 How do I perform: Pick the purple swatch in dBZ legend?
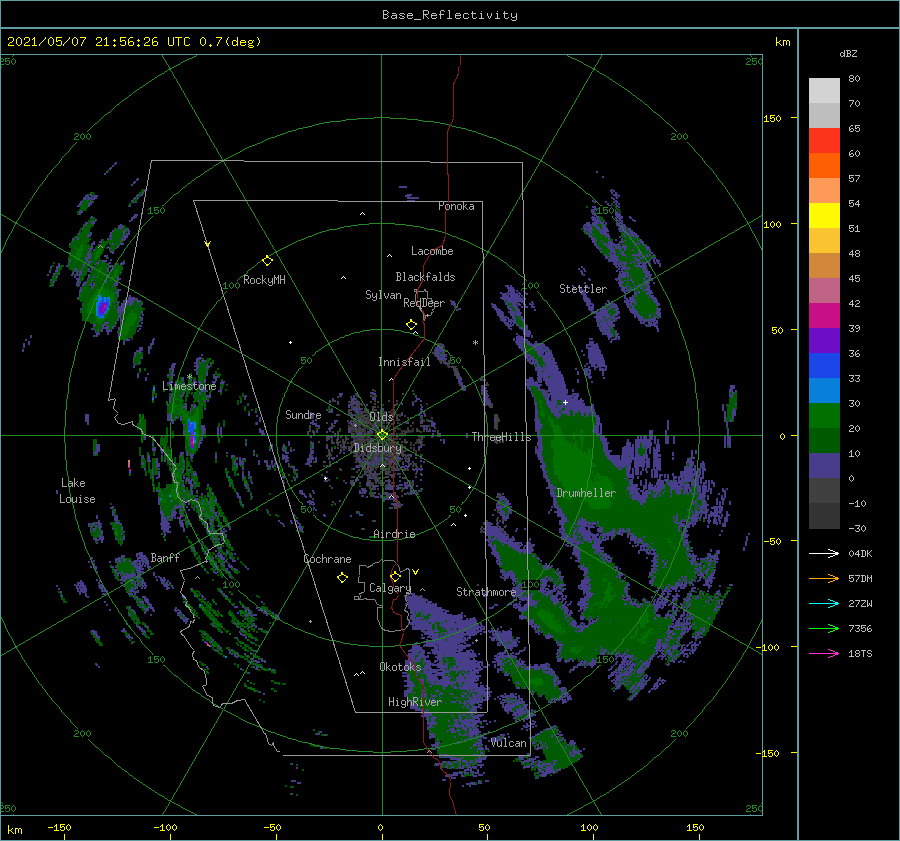[x=824, y=341]
